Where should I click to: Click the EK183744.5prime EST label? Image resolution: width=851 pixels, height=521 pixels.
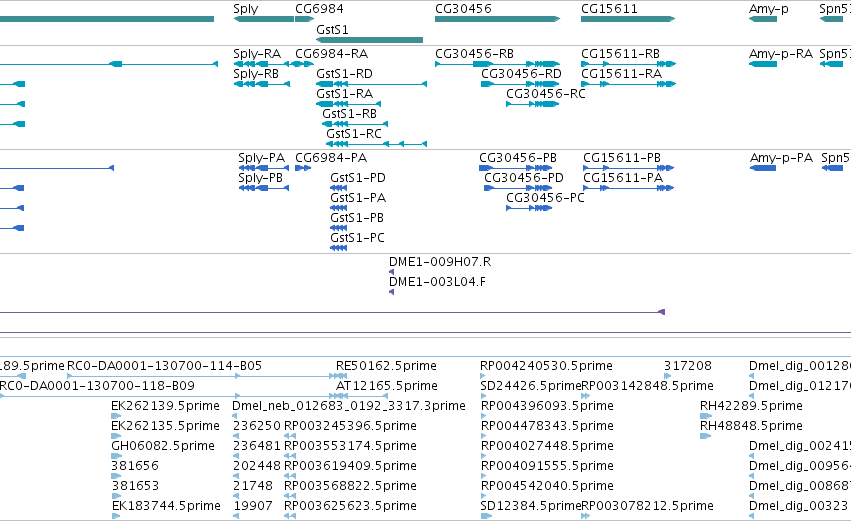pos(166,506)
